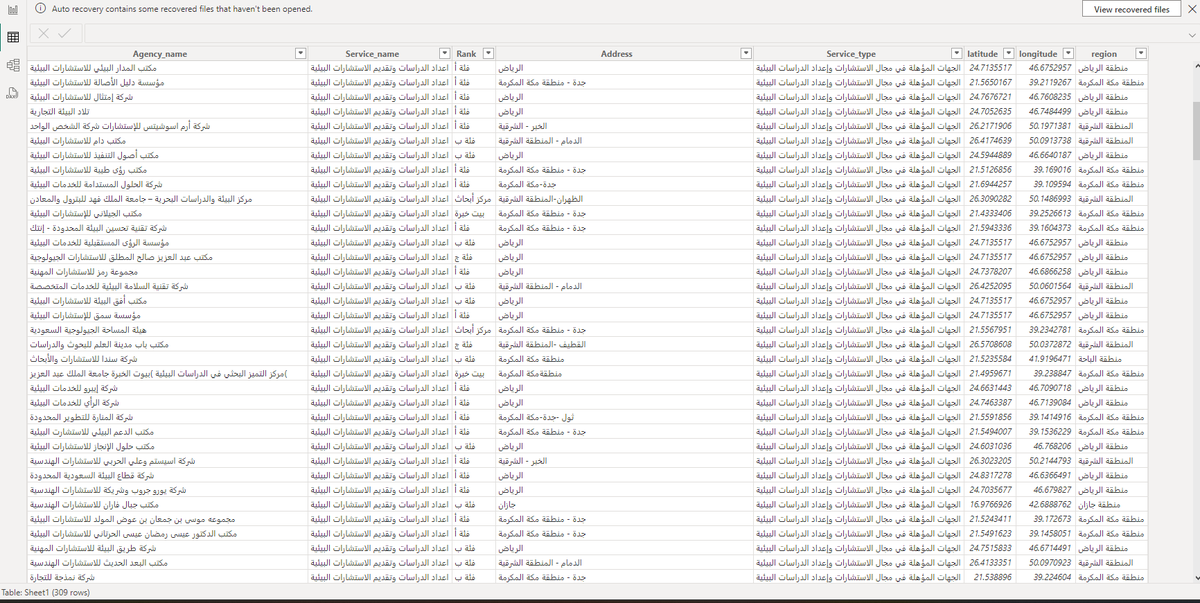This screenshot has height=603, width=1200.
Task: Open longitude column filter dropdown
Action: pos(1068,53)
